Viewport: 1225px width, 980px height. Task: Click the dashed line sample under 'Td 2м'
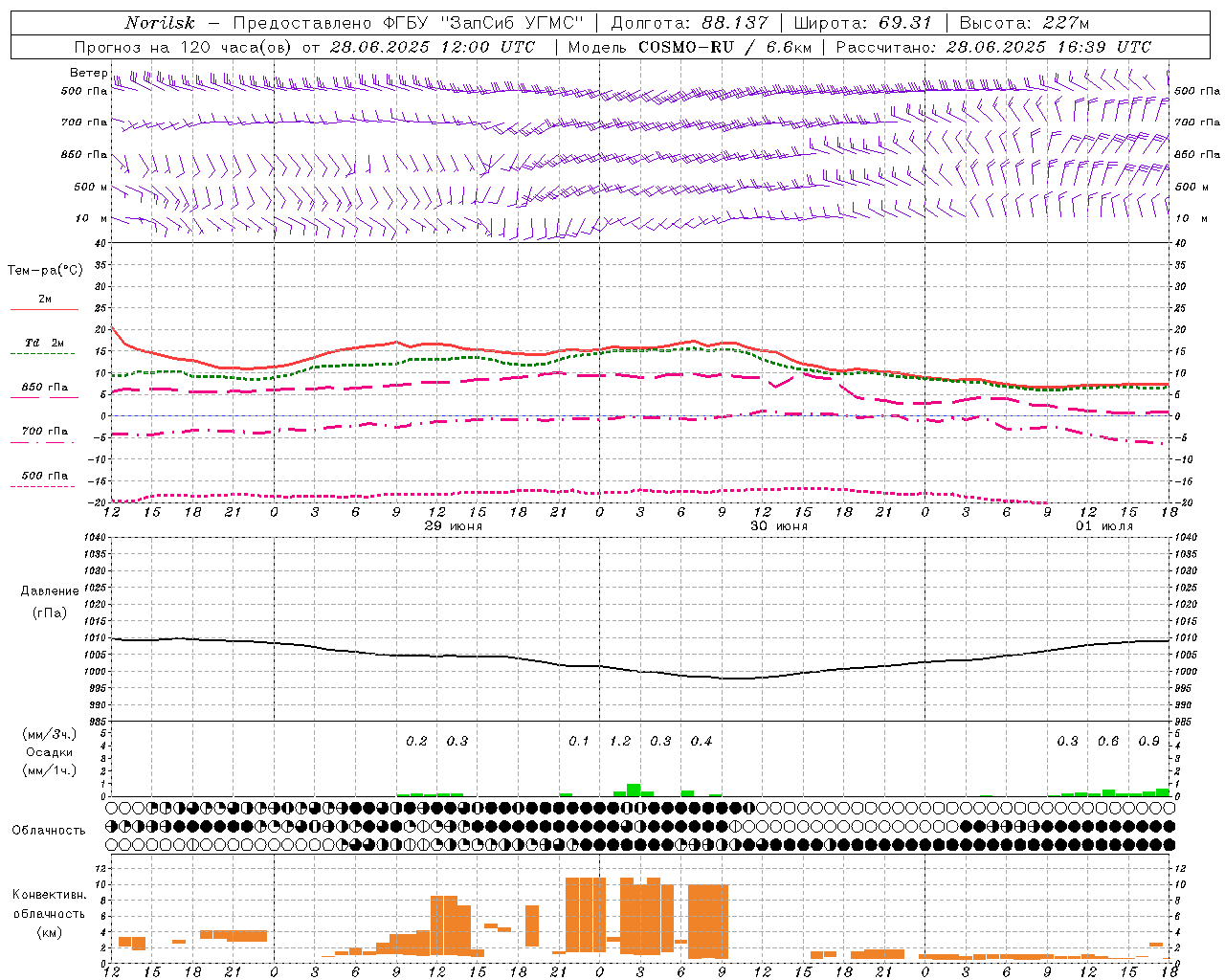[42, 354]
